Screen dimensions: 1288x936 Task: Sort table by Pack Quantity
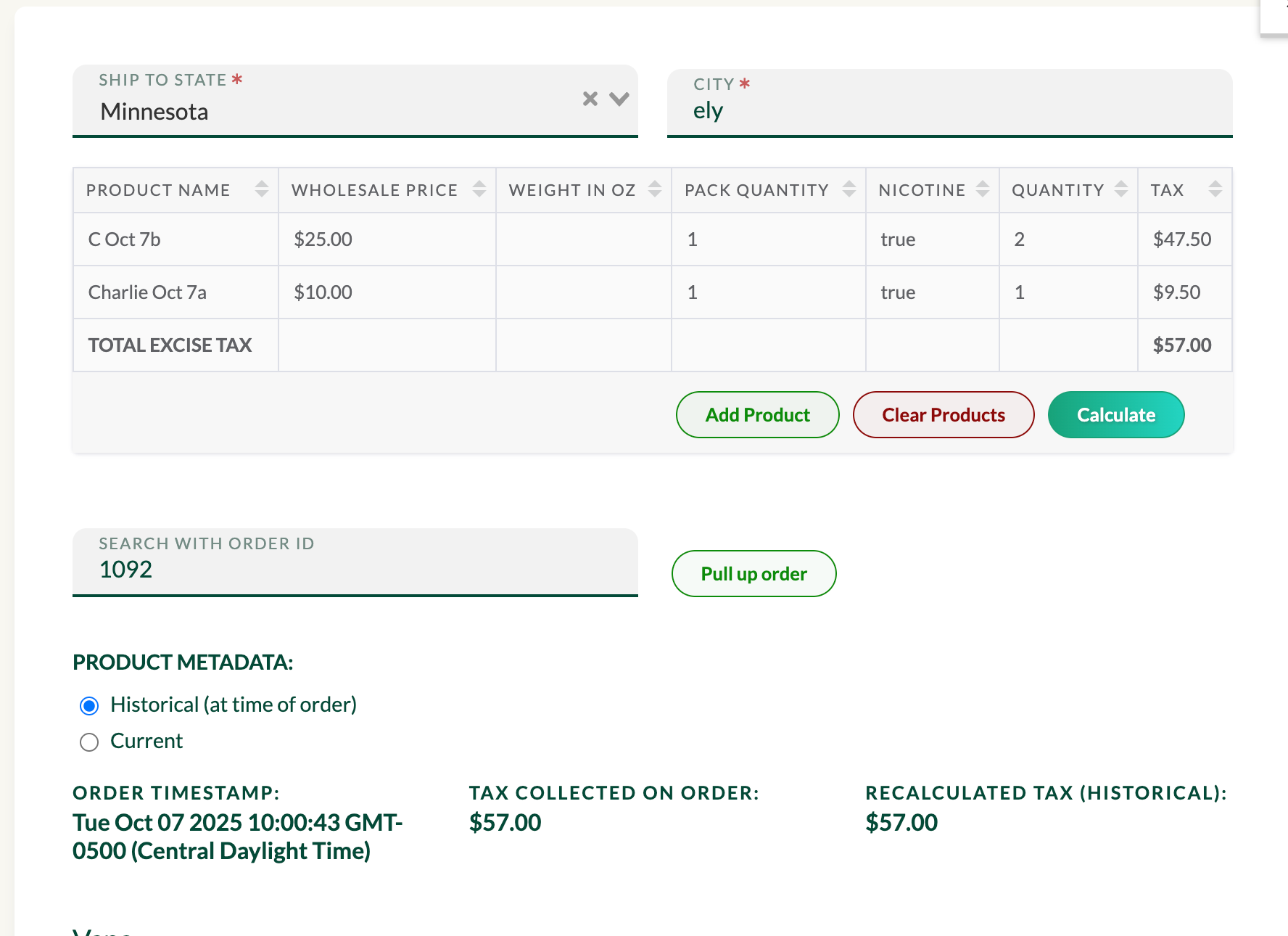tap(849, 189)
